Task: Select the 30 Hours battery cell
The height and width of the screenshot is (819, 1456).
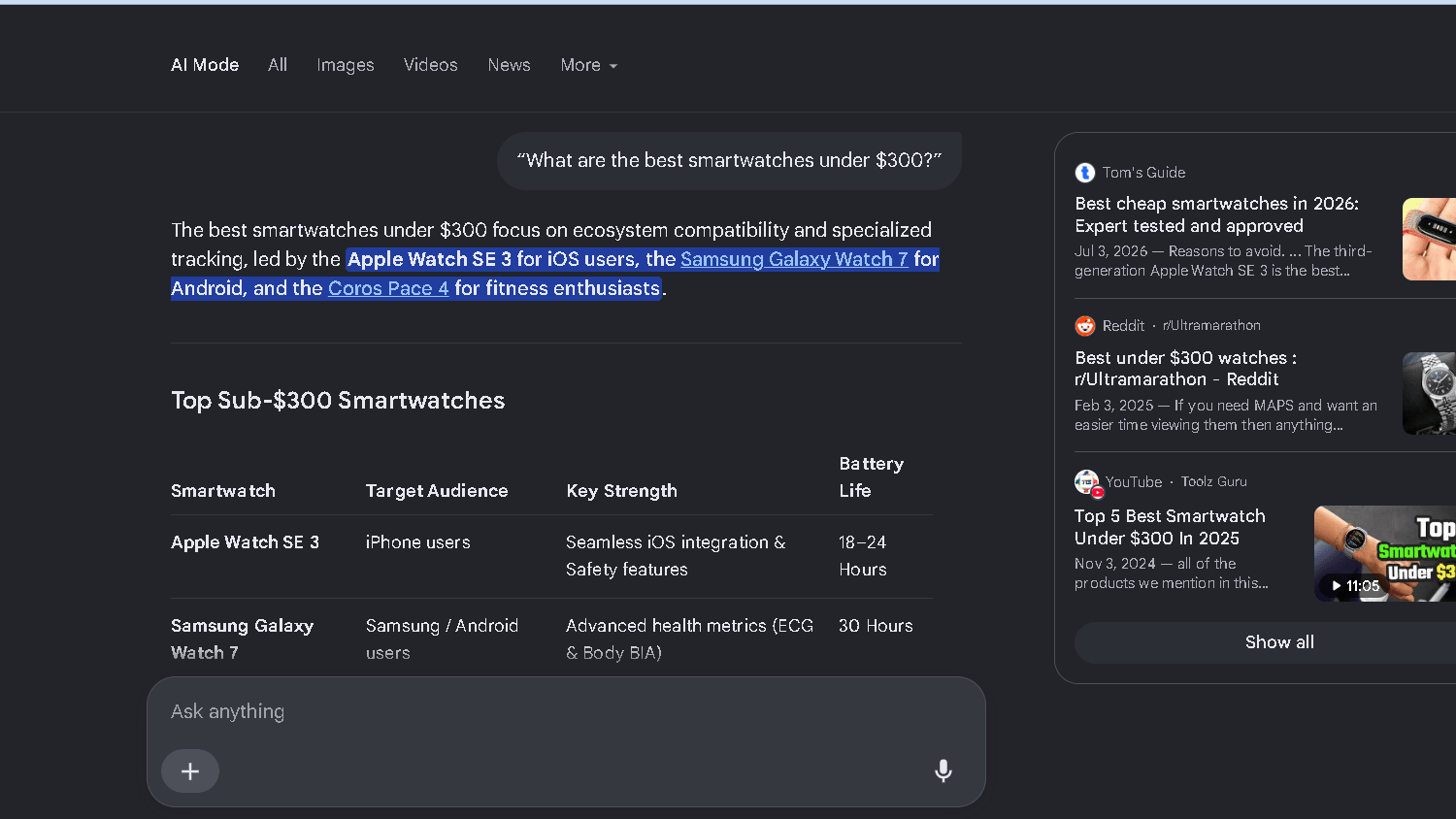Action: pyautogui.click(x=876, y=626)
